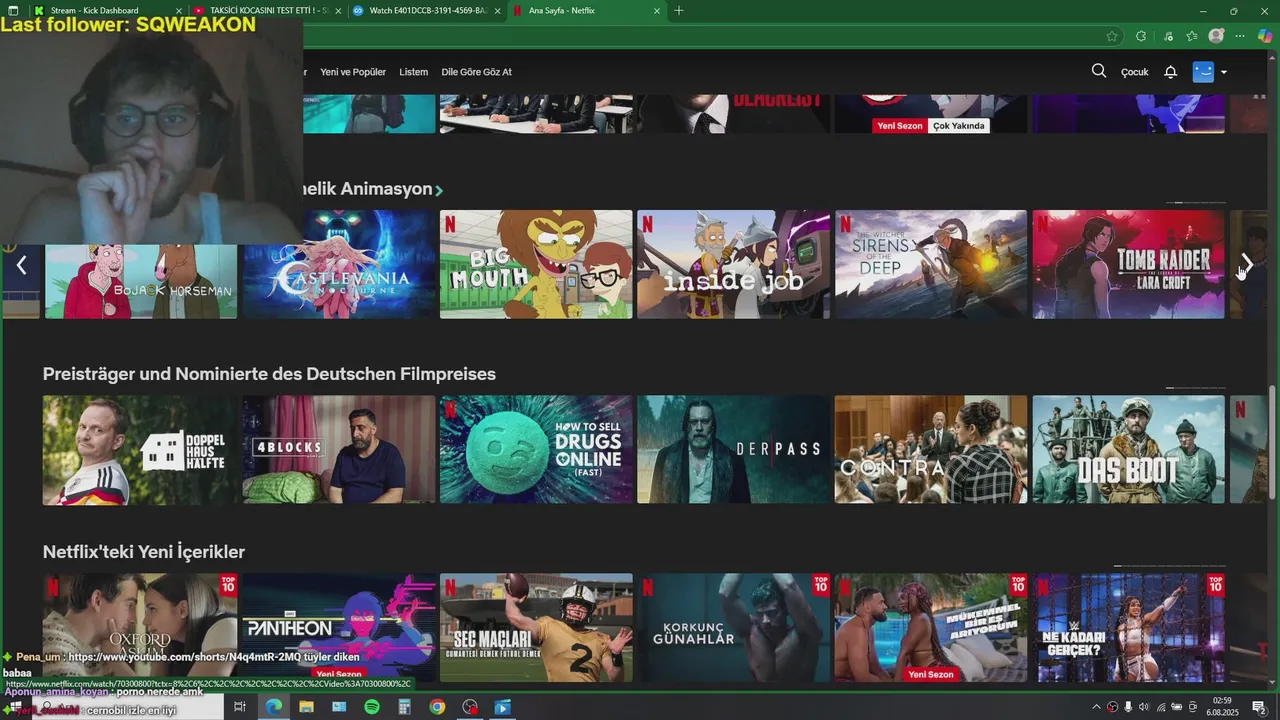This screenshot has height=720, width=1280.
Task: Advance animation row with right arrow
Action: pyautogui.click(x=1247, y=265)
